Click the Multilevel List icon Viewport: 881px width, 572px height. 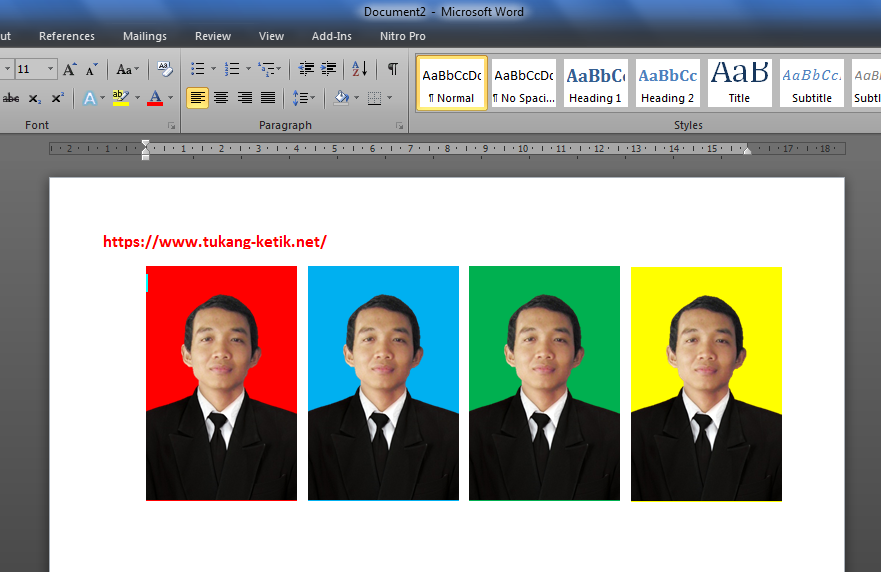pyautogui.click(x=266, y=69)
